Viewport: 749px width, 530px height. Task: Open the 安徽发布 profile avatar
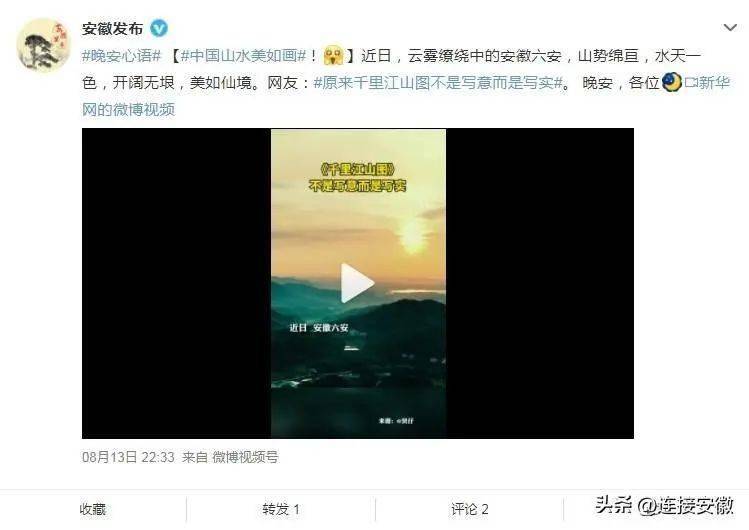[x=43, y=45]
